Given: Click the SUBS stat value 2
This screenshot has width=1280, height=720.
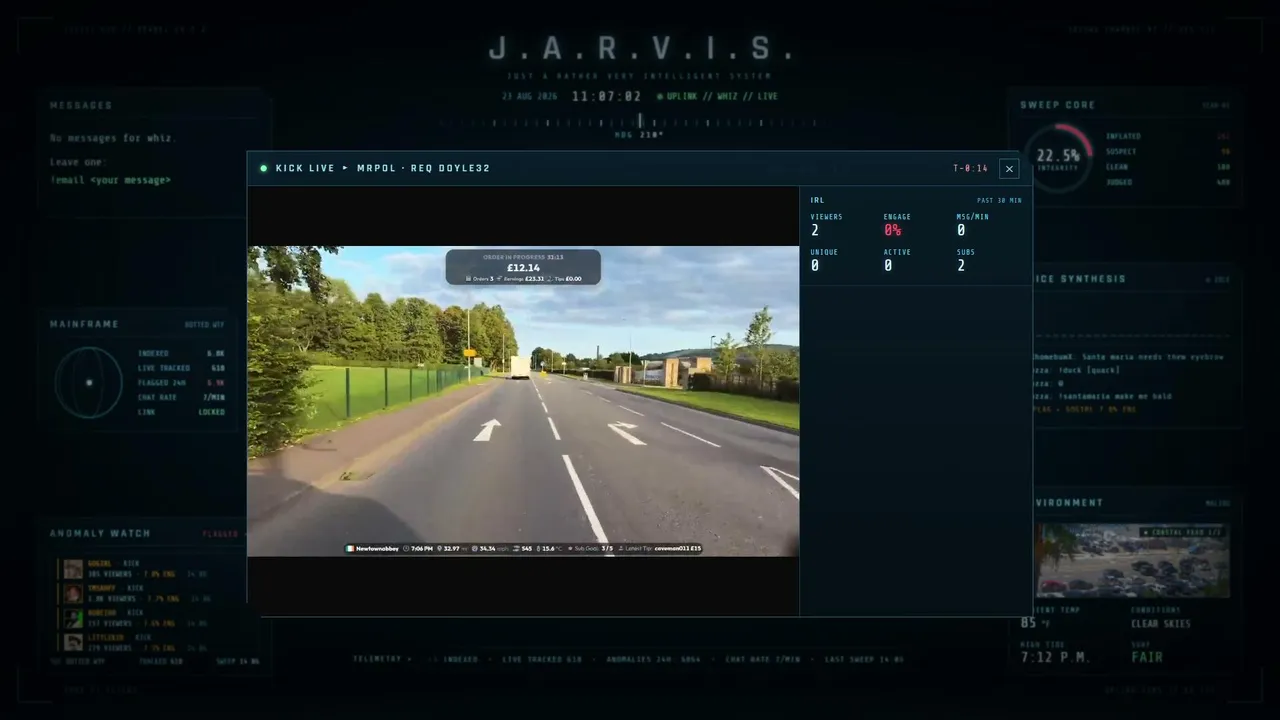Looking at the screenshot, I should pyautogui.click(x=961, y=266).
